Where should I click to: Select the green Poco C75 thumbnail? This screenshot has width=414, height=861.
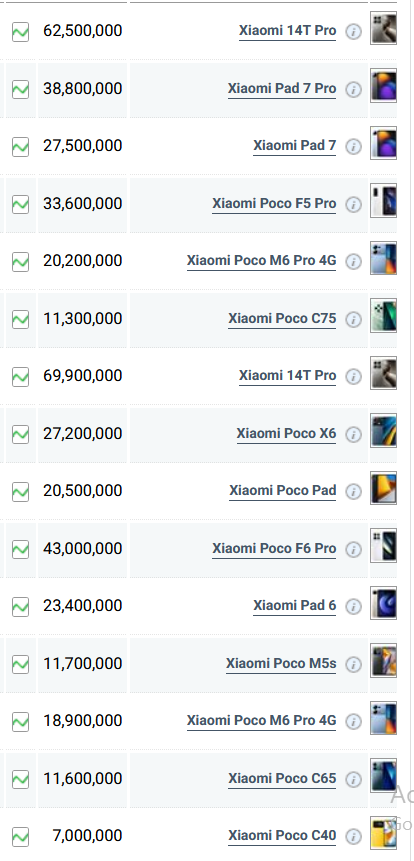tap(383, 316)
